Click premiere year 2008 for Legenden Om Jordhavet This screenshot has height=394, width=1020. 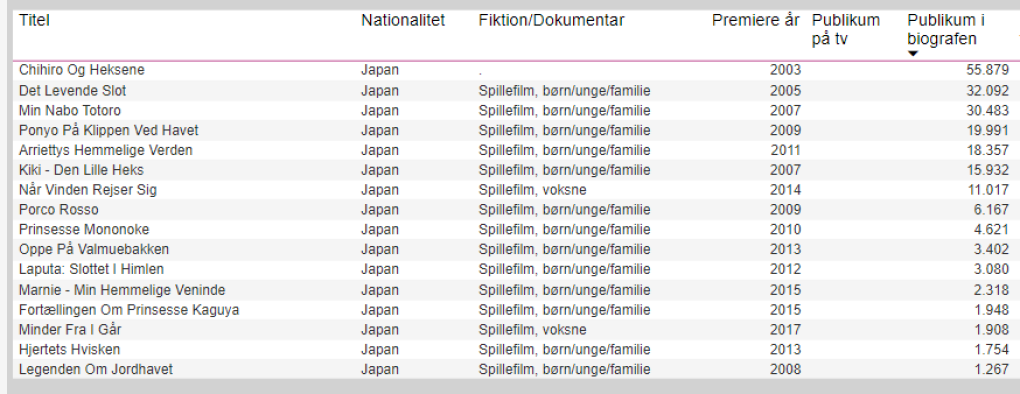point(785,369)
